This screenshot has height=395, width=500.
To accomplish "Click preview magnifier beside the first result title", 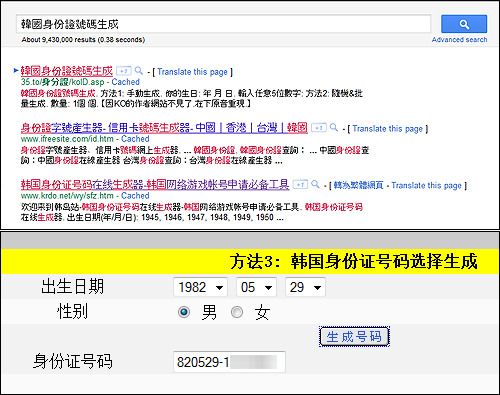I will pyautogui.click(x=139, y=70).
